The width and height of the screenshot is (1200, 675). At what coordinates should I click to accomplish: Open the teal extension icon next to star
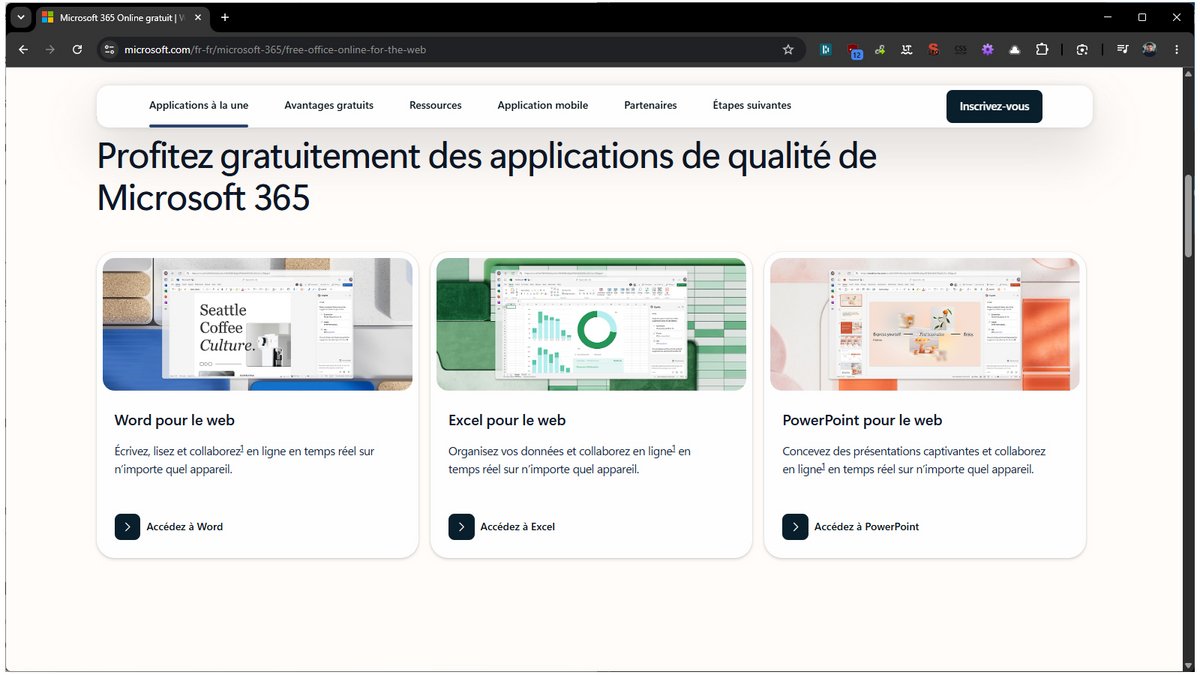826,49
